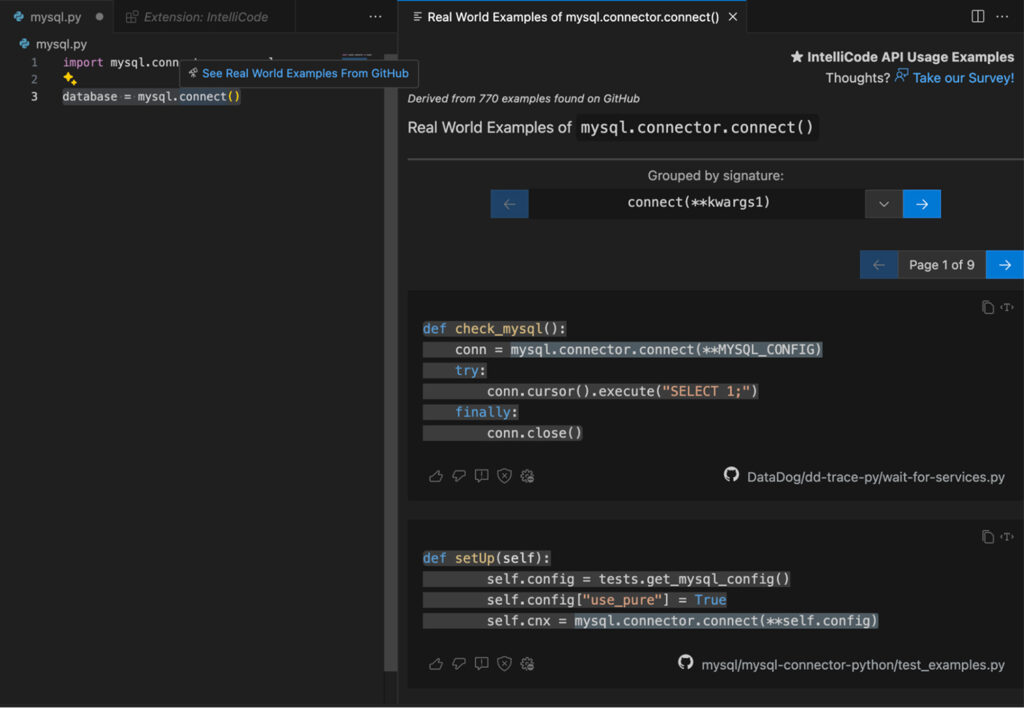Viewport: 1024px width, 708px height.
Task: Click the previous page arrow in pagination
Action: click(x=878, y=264)
